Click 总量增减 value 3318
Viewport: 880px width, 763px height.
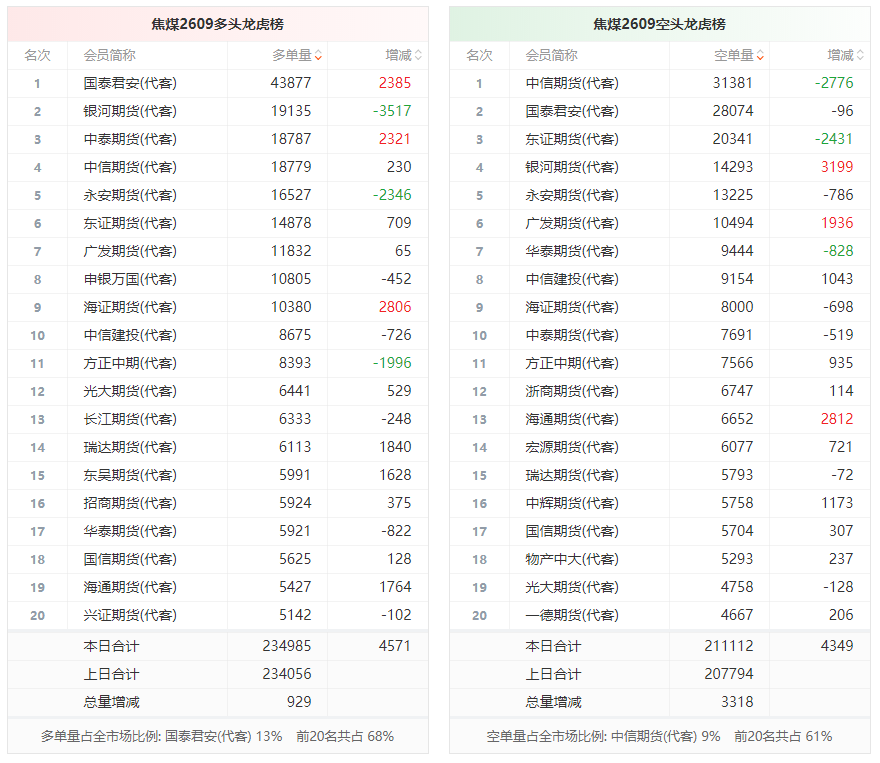(737, 702)
